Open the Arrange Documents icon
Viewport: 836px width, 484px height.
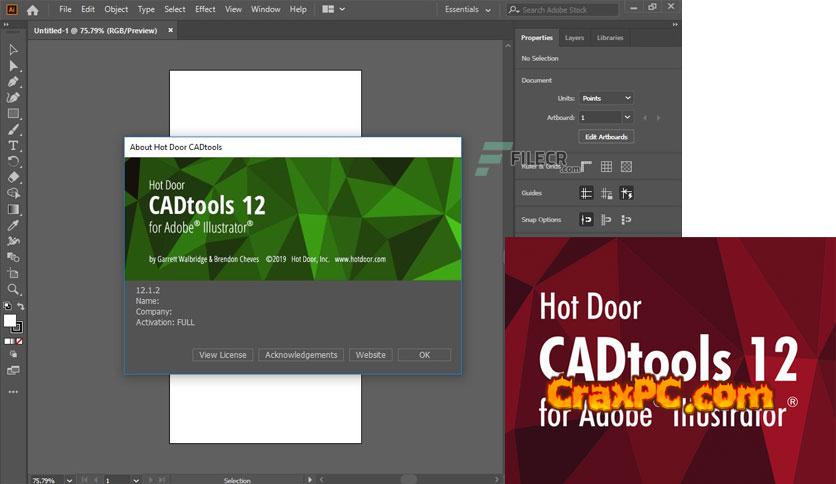coord(328,9)
